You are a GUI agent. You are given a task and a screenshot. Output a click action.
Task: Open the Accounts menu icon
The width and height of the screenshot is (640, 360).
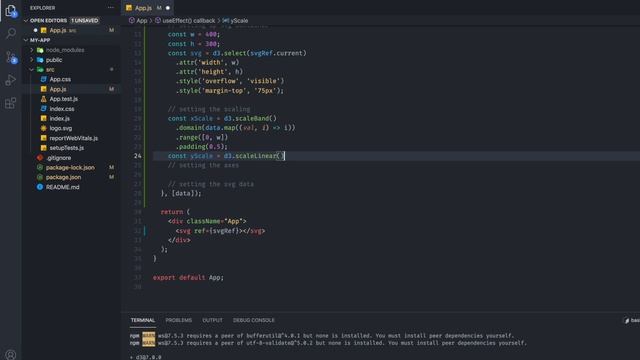(11, 355)
